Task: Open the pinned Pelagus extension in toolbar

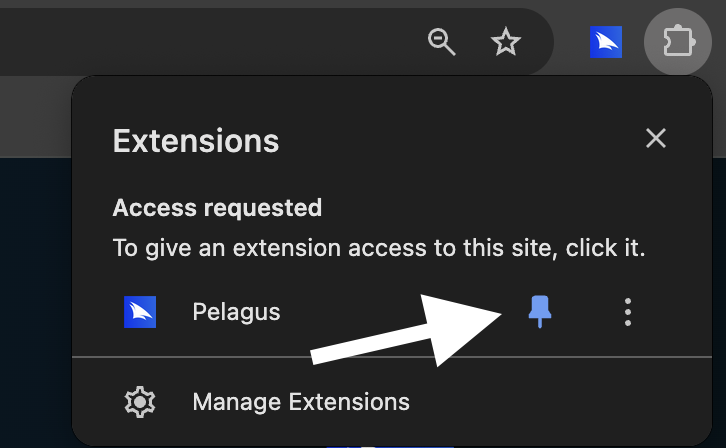Action: (606, 42)
